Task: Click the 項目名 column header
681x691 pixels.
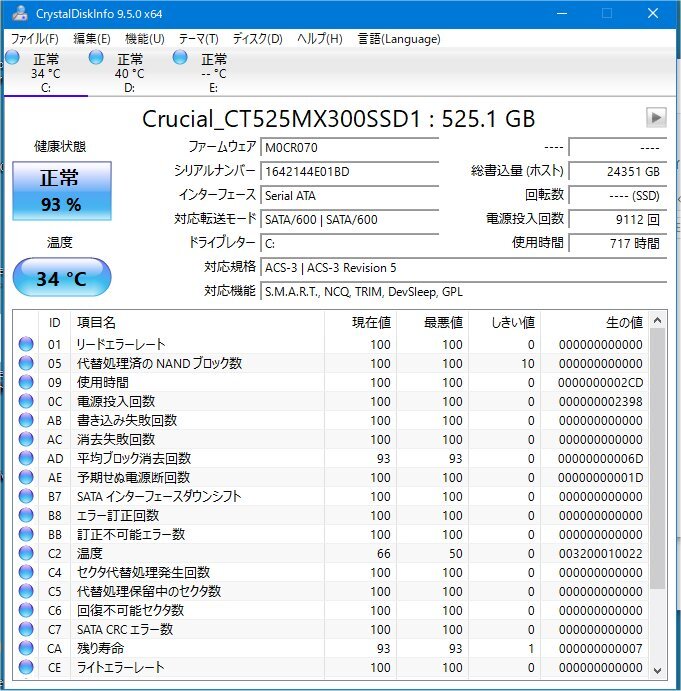Action: pos(197,323)
